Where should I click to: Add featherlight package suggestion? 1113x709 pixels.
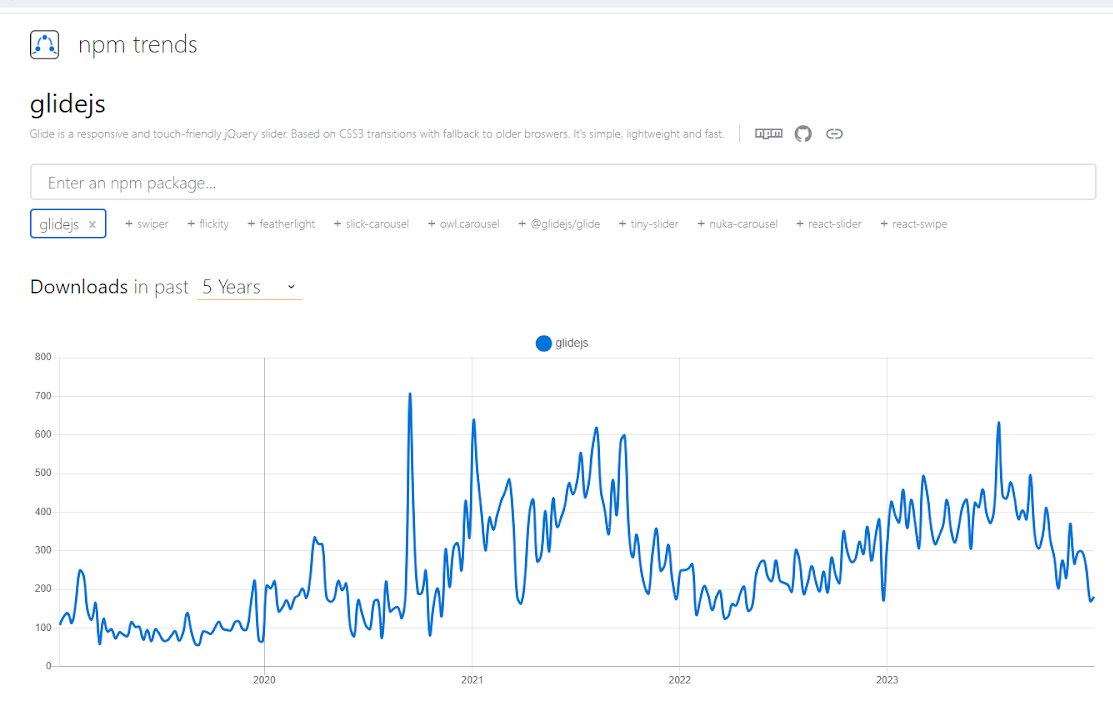point(281,224)
